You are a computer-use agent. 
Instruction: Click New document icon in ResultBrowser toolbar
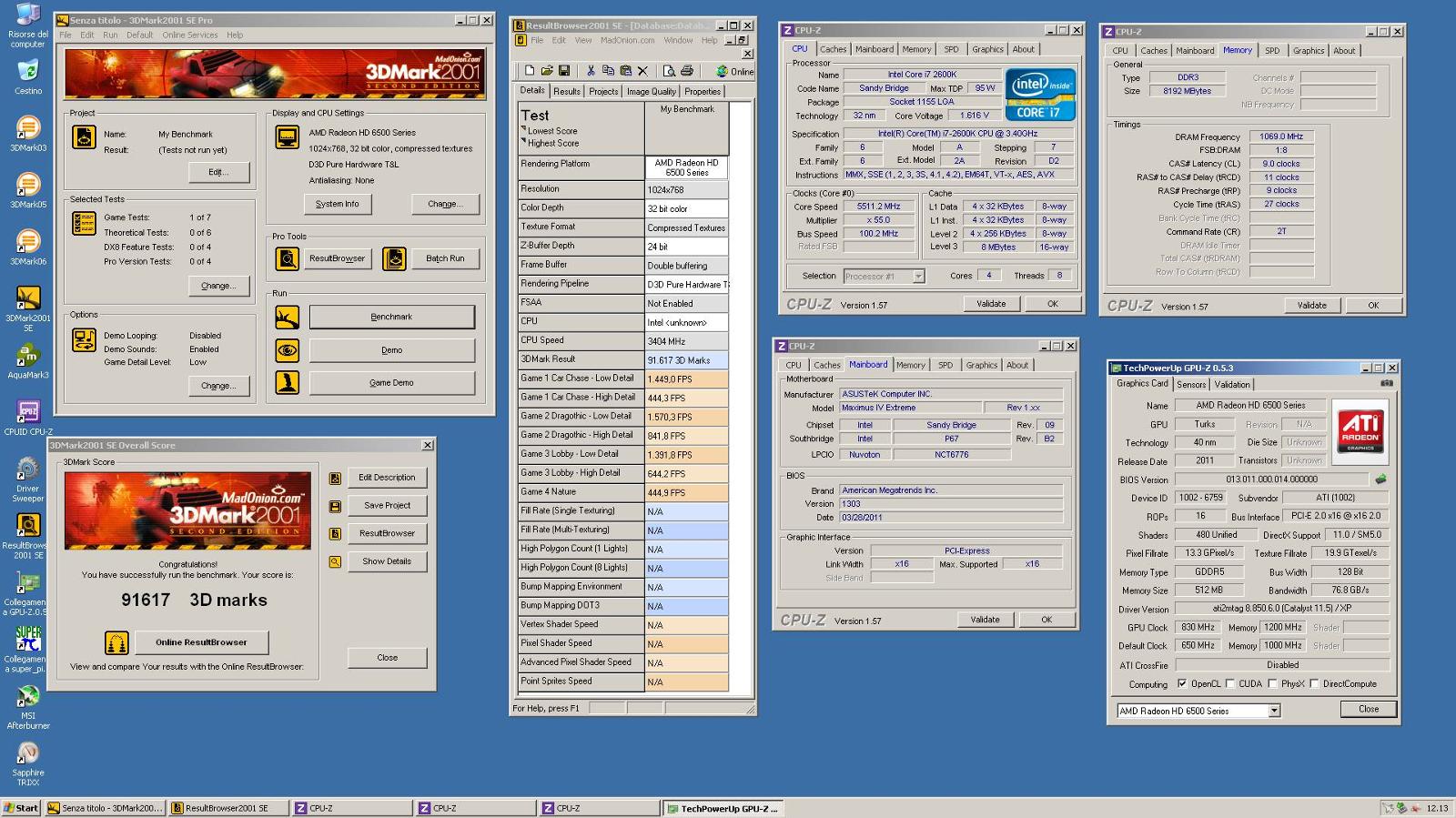coord(530,71)
